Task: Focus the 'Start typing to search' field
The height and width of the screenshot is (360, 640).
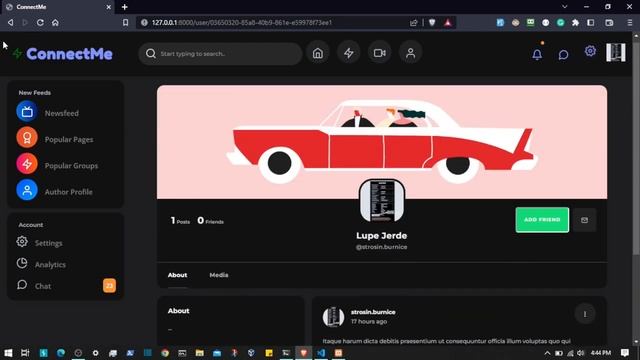Action: [220, 53]
